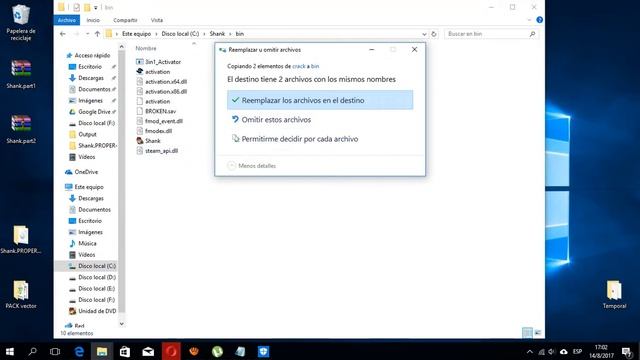Open the Papelera de reciclaje desktop icon

(20, 23)
